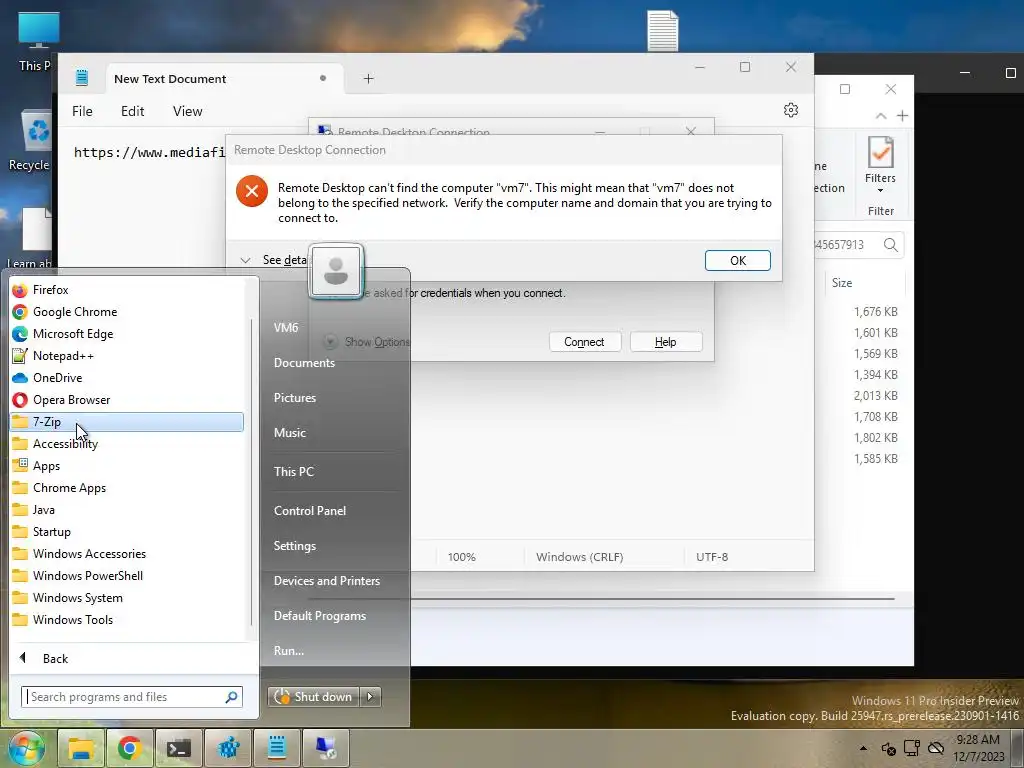Click the Size column header
The width and height of the screenshot is (1024, 768).
(842, 283)
